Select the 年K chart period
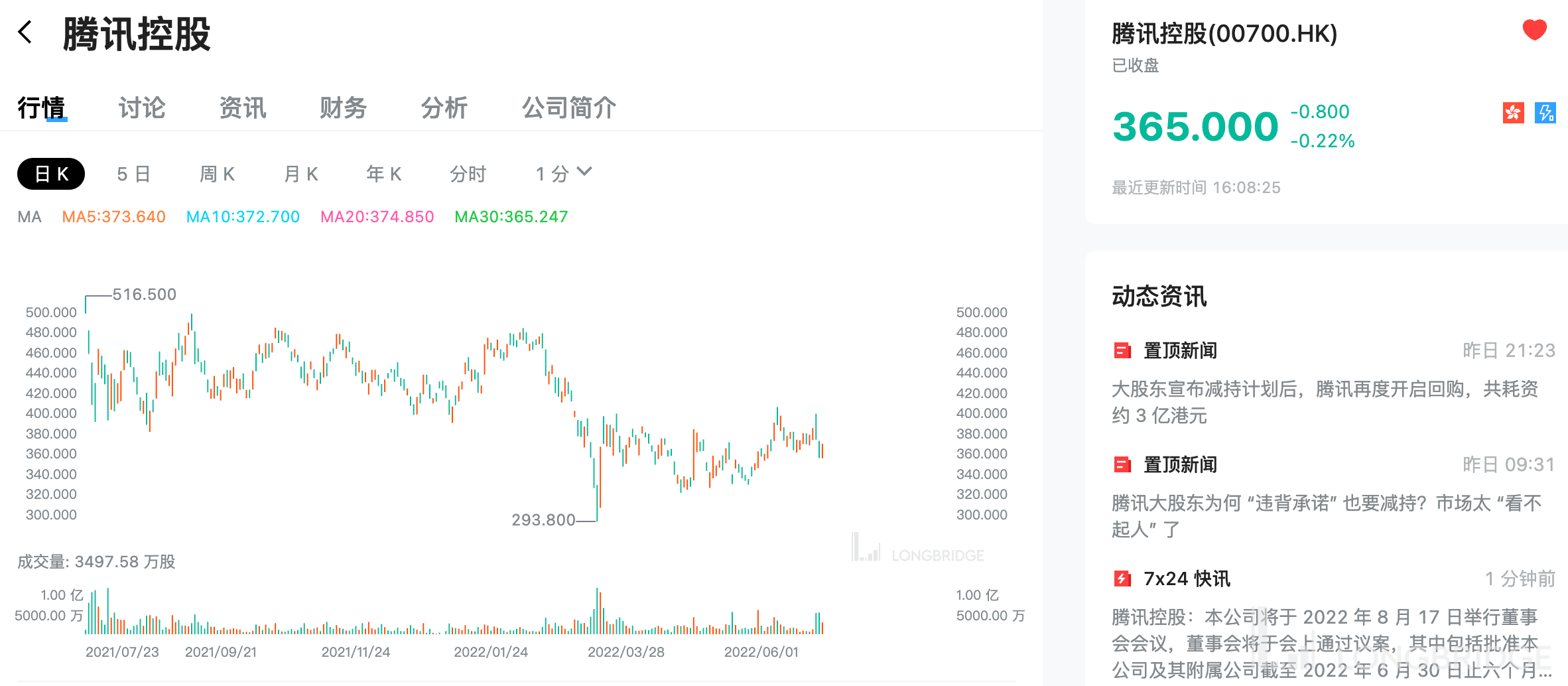This screenshot has height=686, width=1568. [384, 174]
